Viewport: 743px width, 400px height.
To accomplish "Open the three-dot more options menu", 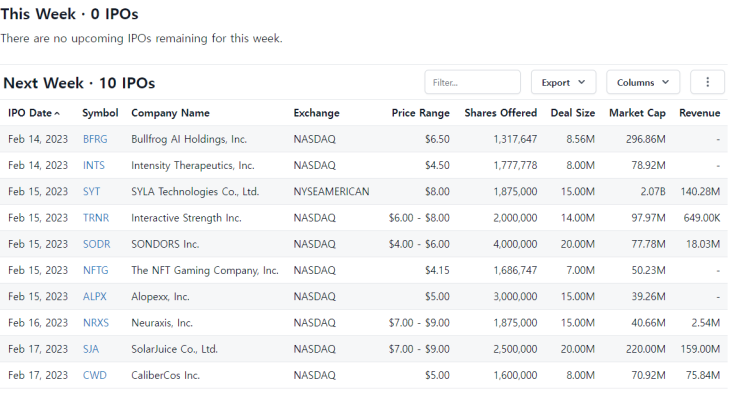I will point(707,82).
